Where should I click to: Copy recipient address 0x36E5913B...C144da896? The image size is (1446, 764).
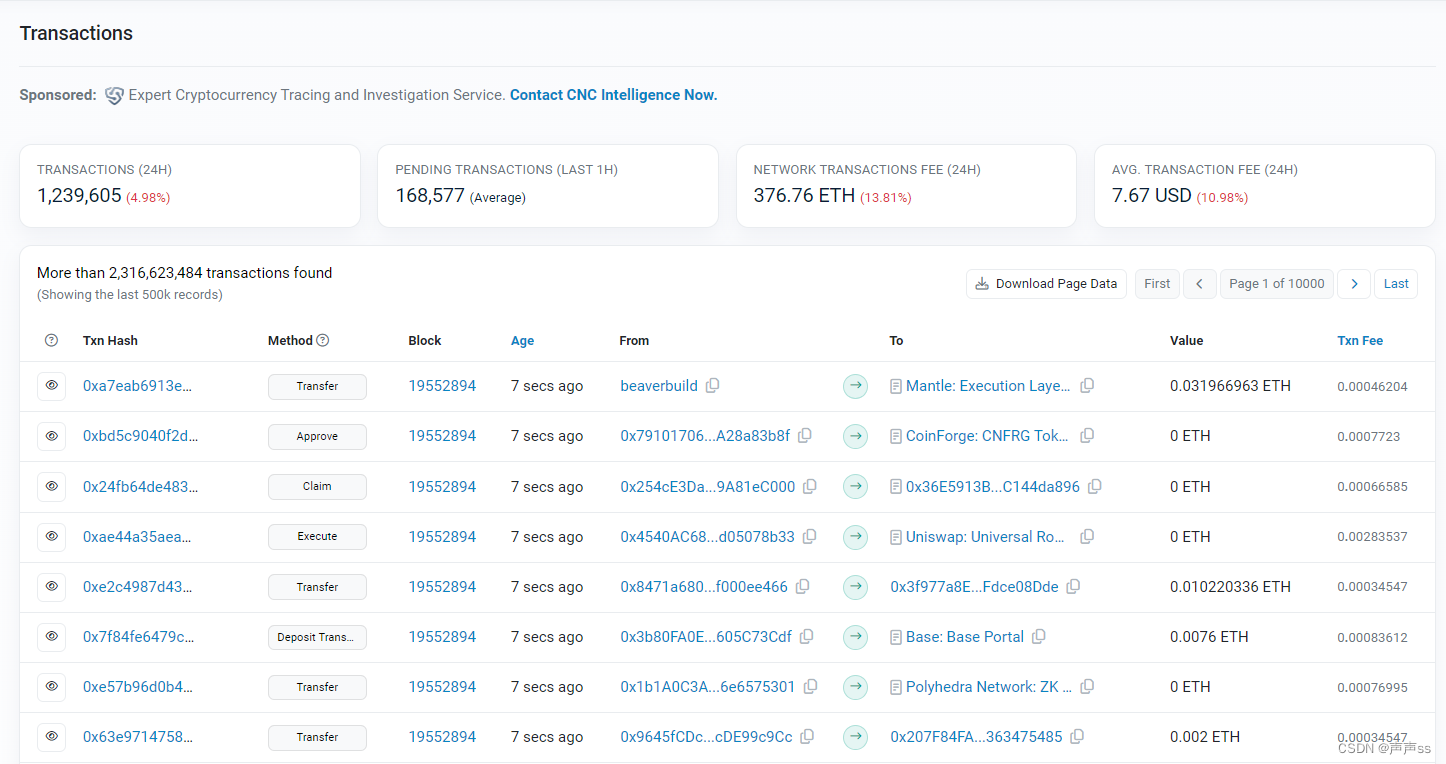click(1095, 486)
